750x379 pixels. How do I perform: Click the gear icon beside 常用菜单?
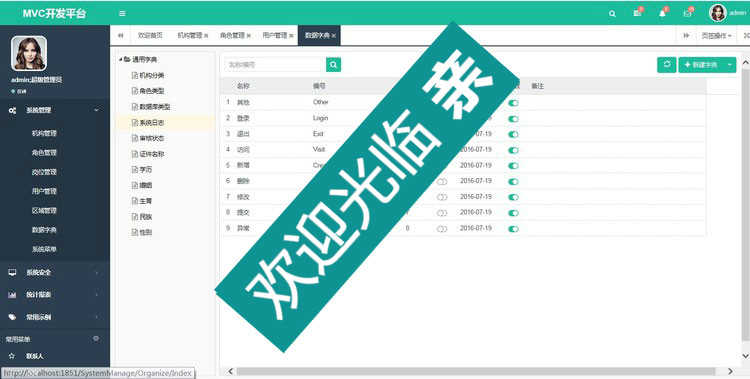pyautogui.click(x=96, y=339)
